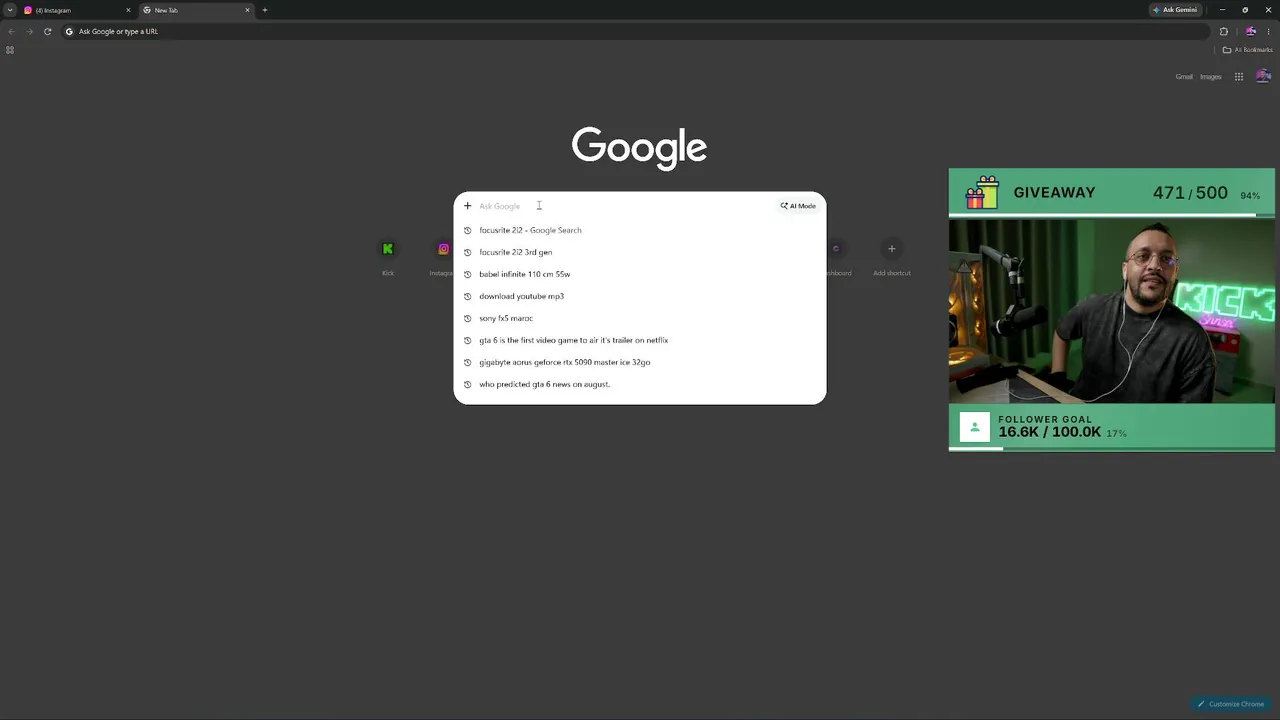Close the New Tab tab

point(247,10)
